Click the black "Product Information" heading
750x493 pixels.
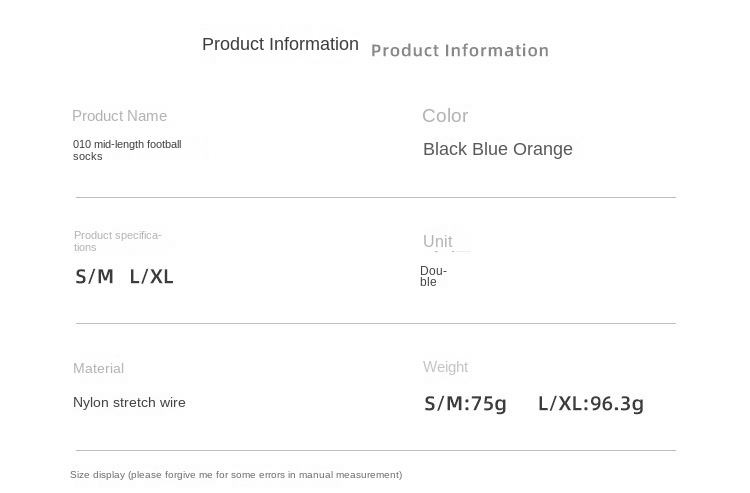coord(280,44)
